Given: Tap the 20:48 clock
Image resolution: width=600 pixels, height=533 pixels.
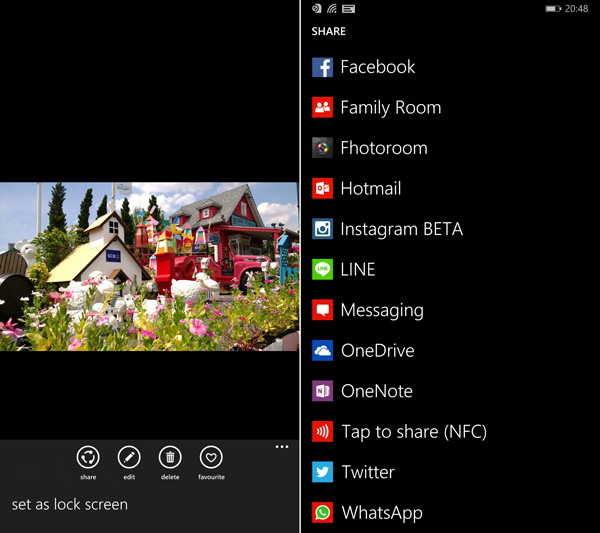Looking at the screenshot, I should (x=576, y=8).
